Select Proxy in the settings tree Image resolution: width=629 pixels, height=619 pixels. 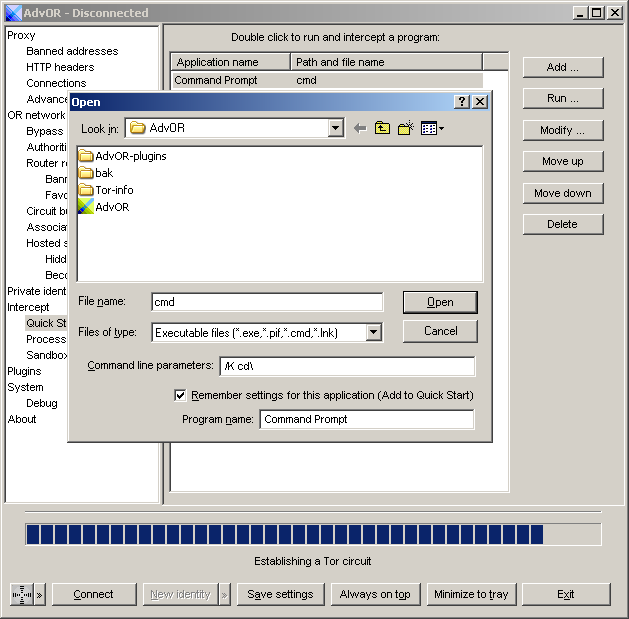click(21, 35)
